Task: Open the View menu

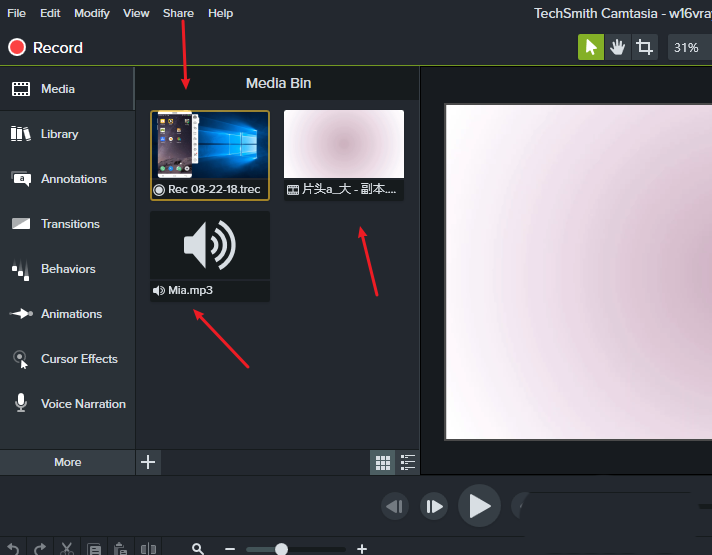Action: 136,13
